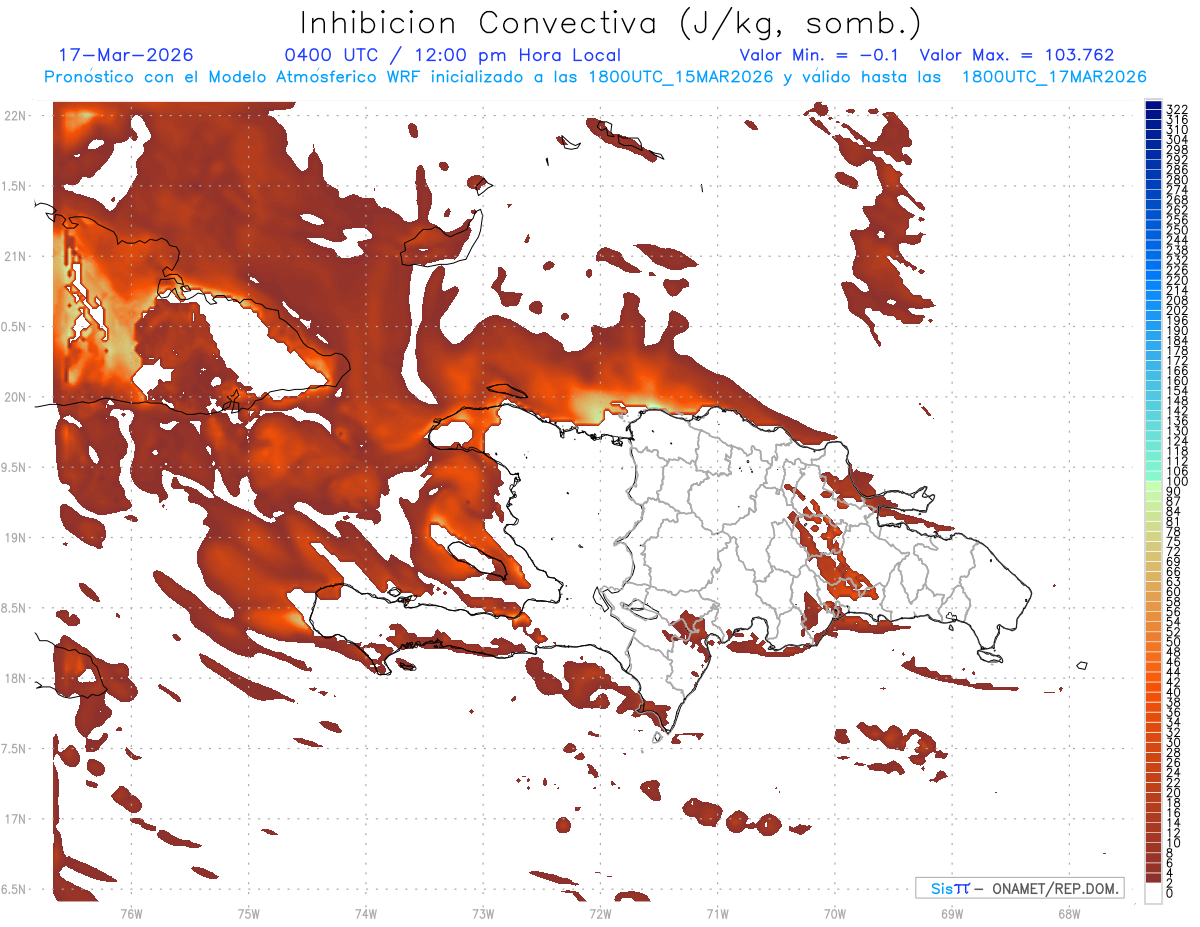
Task: Click the '18N' latitude label
Action: pos(17,678)
